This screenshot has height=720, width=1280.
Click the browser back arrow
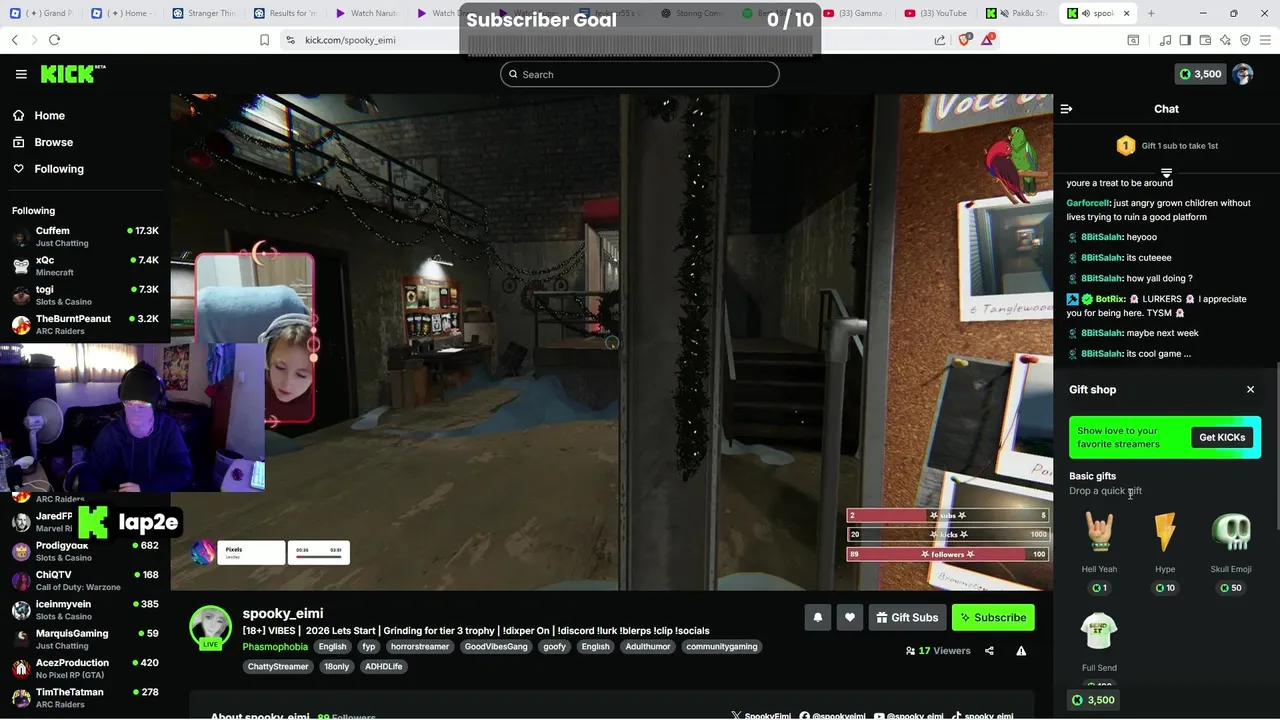coord(15,40)
